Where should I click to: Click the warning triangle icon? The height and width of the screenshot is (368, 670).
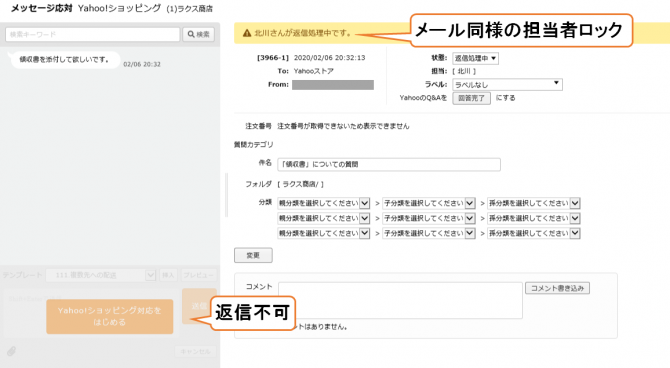pyautogui.click(x=247, y=33)
